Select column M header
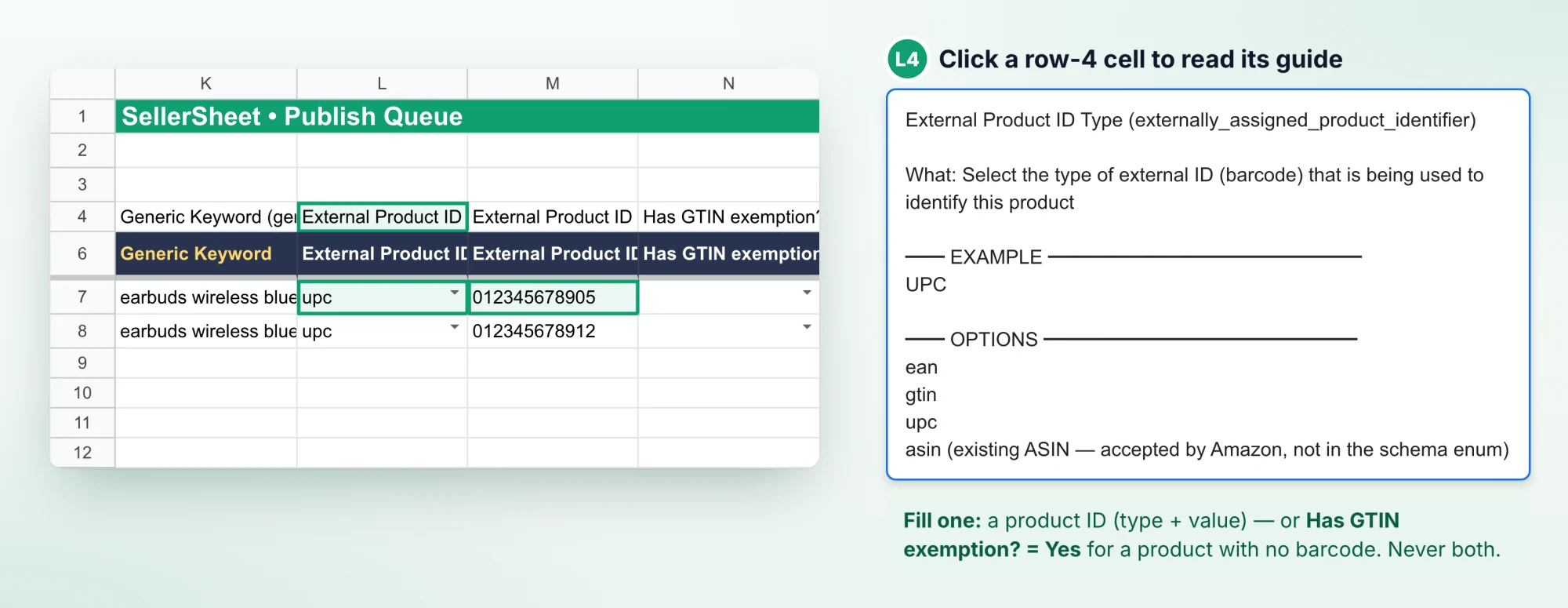The height and width of the screenshot is (608, 1568). [x=553, y=83]
